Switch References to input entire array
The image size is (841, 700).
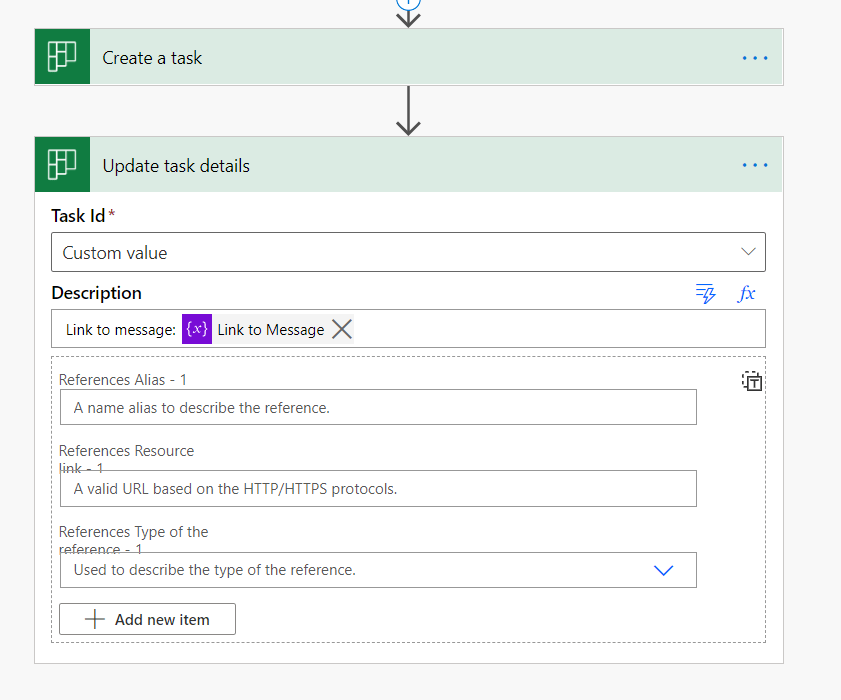click(752, 381)
